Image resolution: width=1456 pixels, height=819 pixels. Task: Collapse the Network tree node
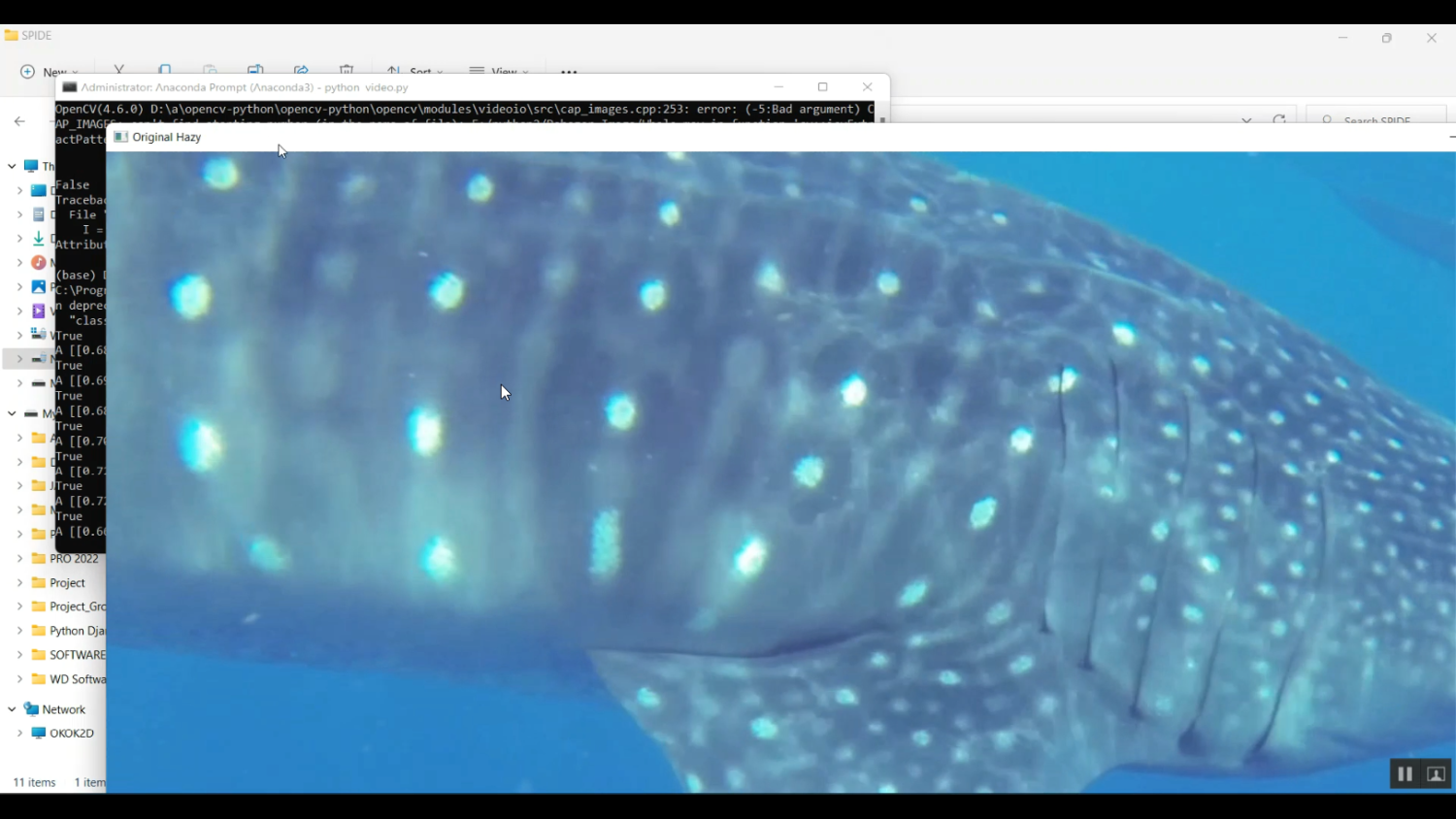[x=12, y=709]
